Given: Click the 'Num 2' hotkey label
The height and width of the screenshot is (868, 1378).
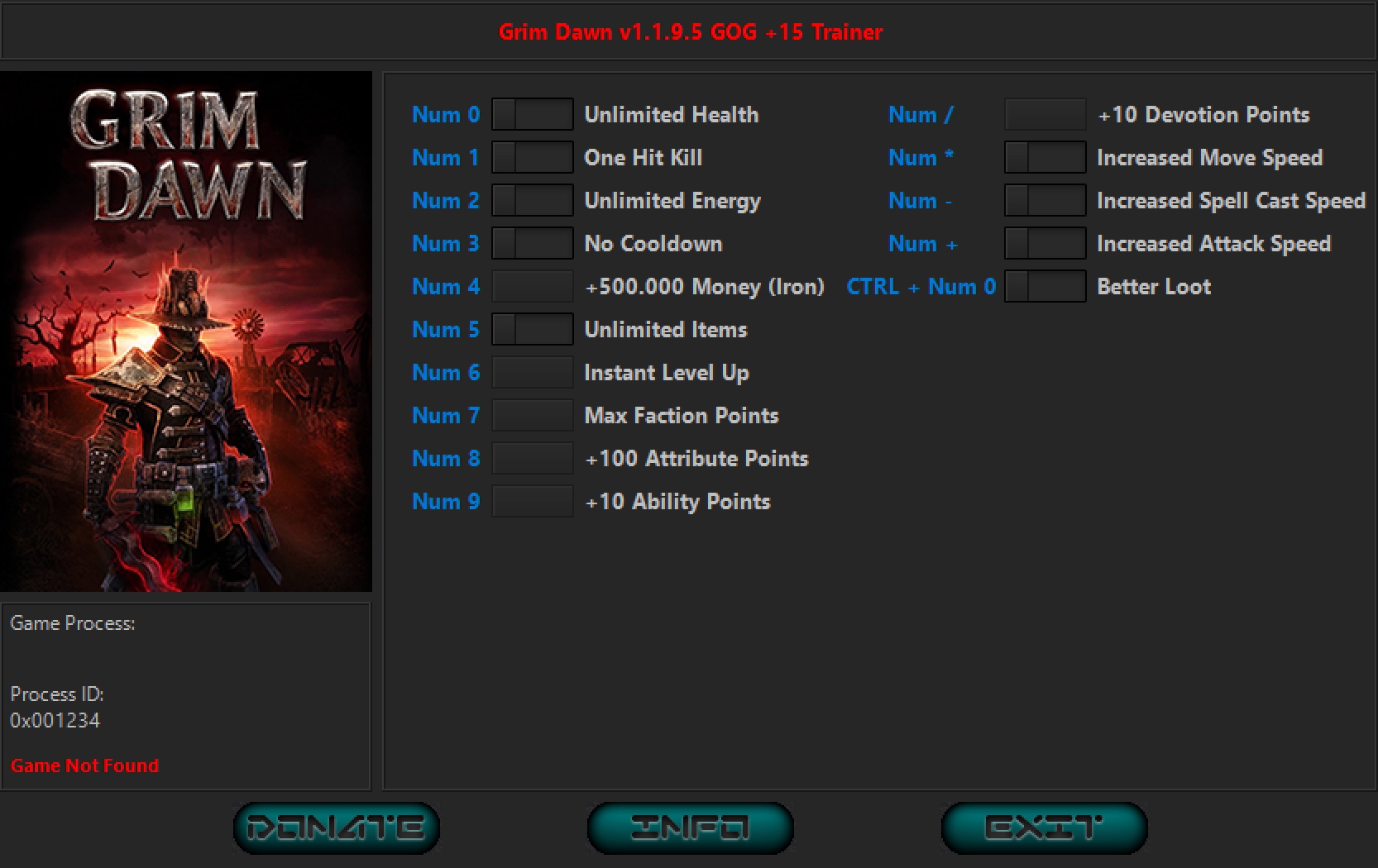Looking at the screenshot, I should (x=446, y=201).
